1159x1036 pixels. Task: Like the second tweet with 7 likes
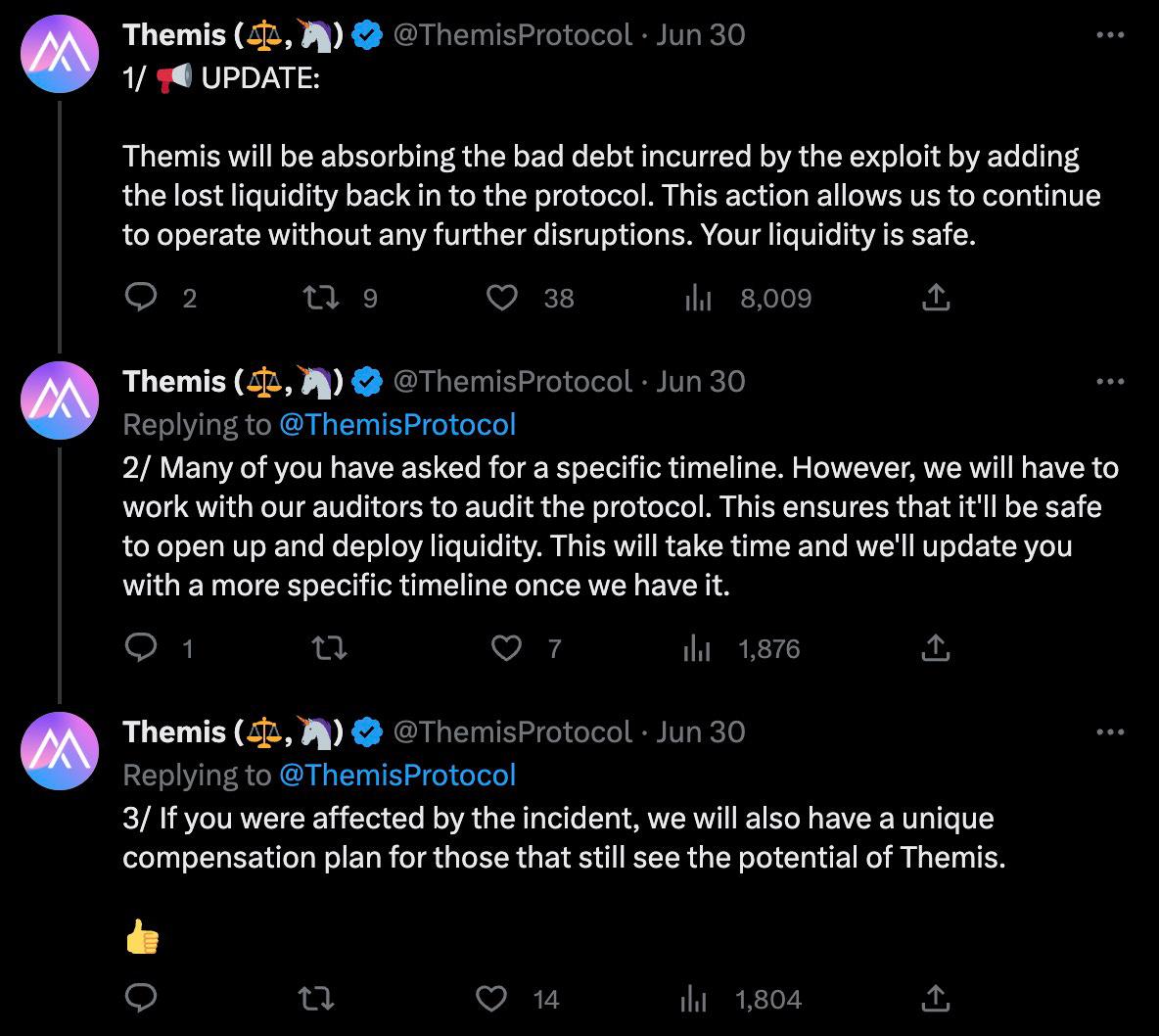click(506, 648)
